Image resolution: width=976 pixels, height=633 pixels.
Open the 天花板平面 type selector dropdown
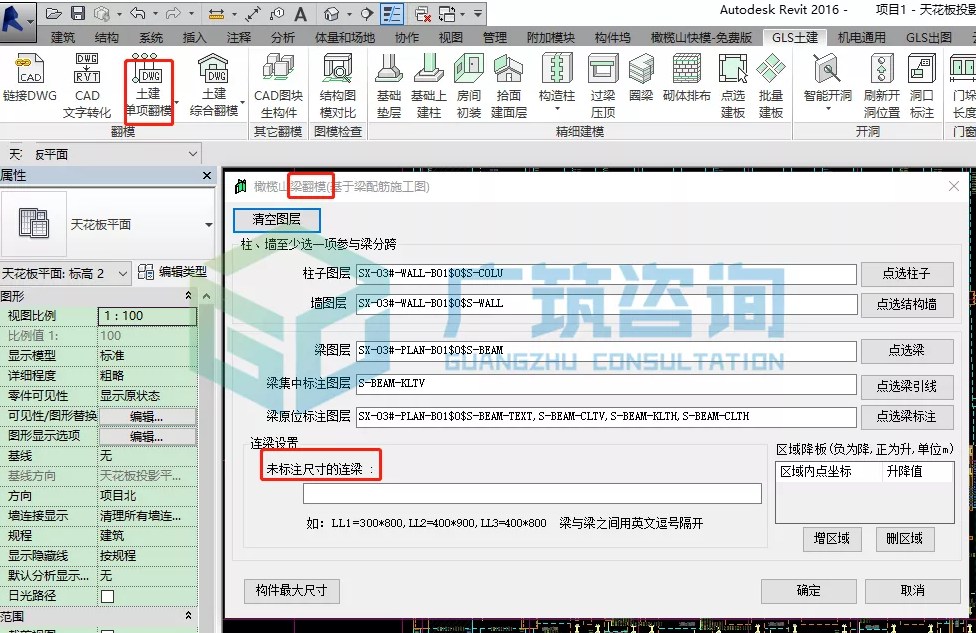209,225
